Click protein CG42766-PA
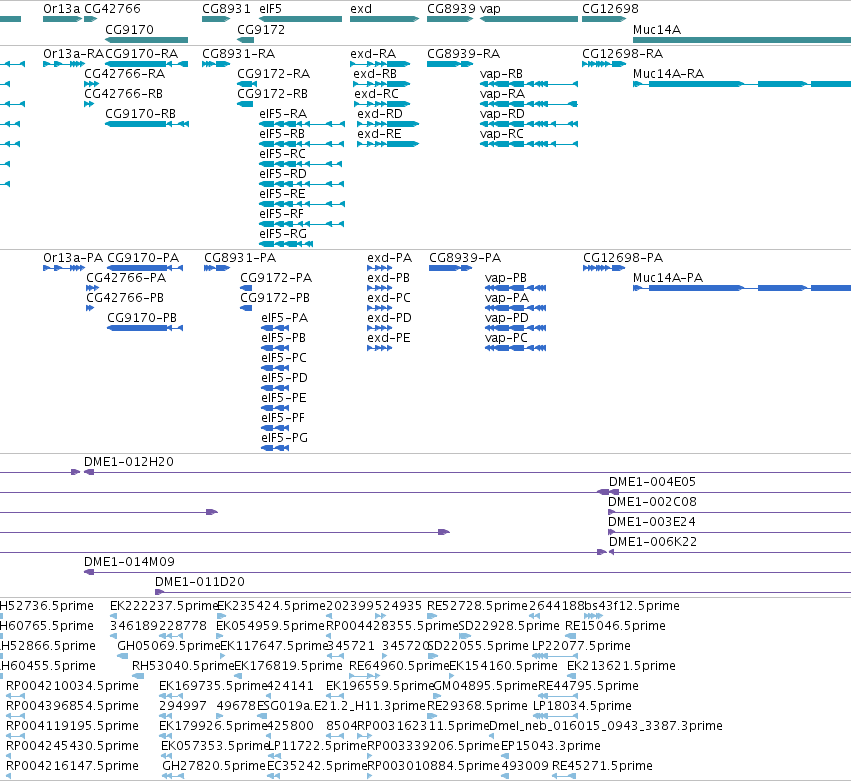The image size is (851, 781). point(92,288)
